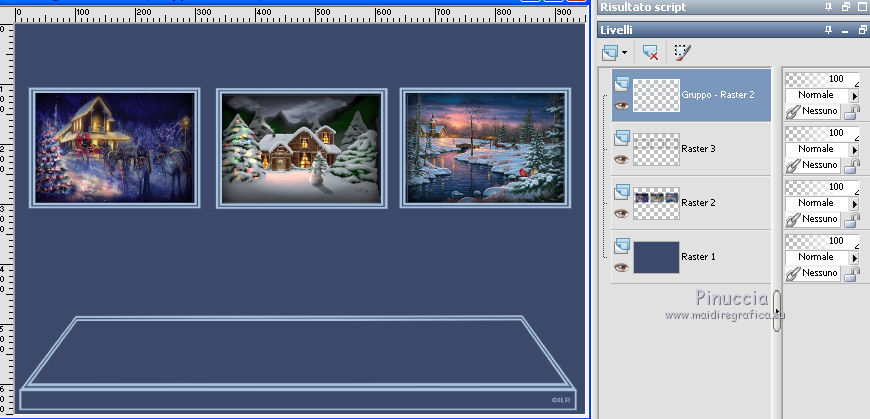Image resolution: width=870 pixels, height=419 pixels.
Task: Select the Raster 3 layer thumbnail
Action: click(656, 149)
